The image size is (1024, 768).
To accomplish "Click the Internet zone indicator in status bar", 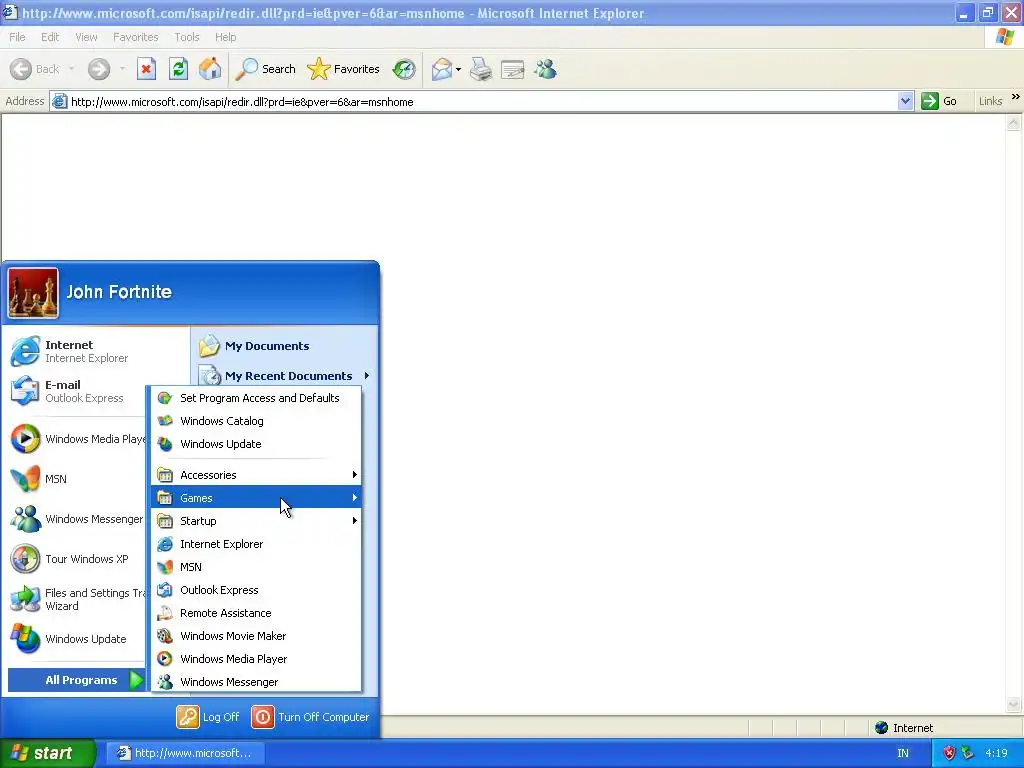I will [904, 728].
